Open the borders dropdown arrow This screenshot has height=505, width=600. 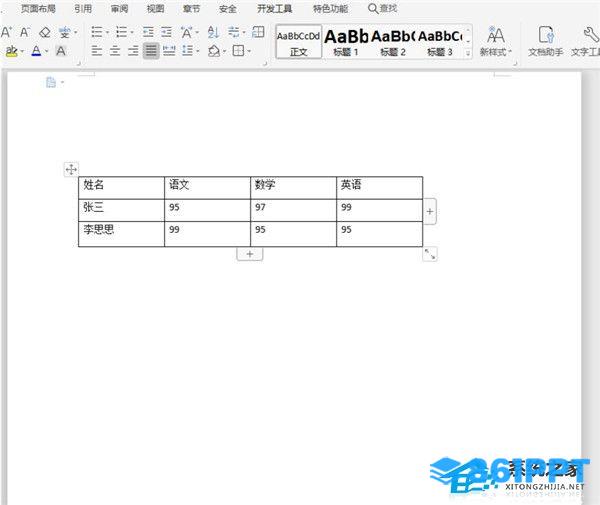pyautogui.click(x=249, y=51)
